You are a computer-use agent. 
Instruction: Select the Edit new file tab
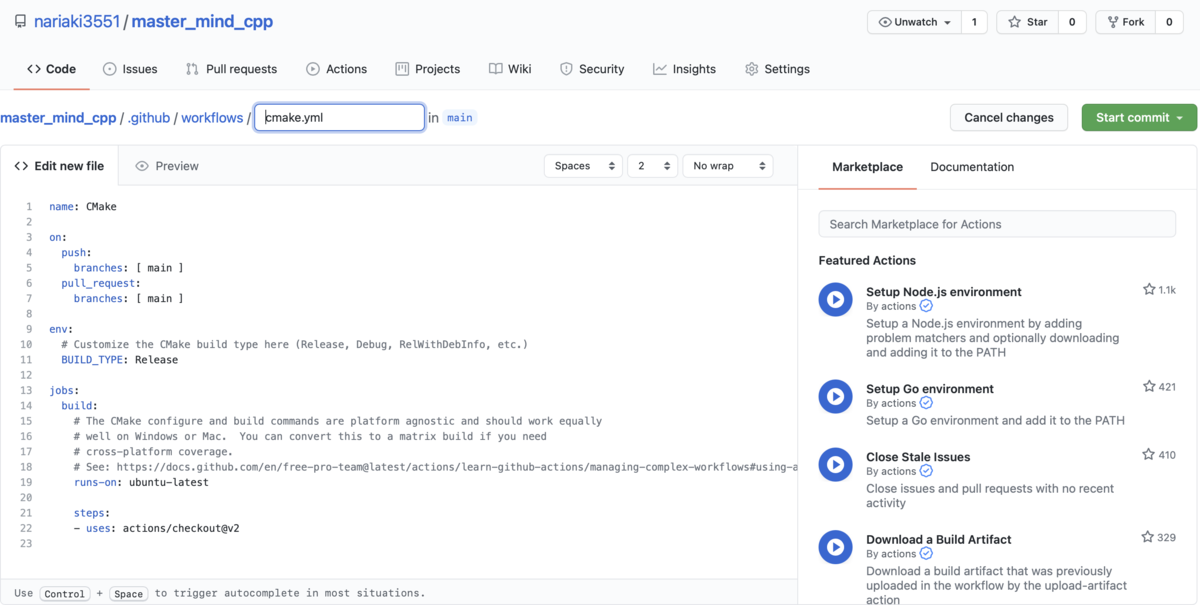coord(59,166)
